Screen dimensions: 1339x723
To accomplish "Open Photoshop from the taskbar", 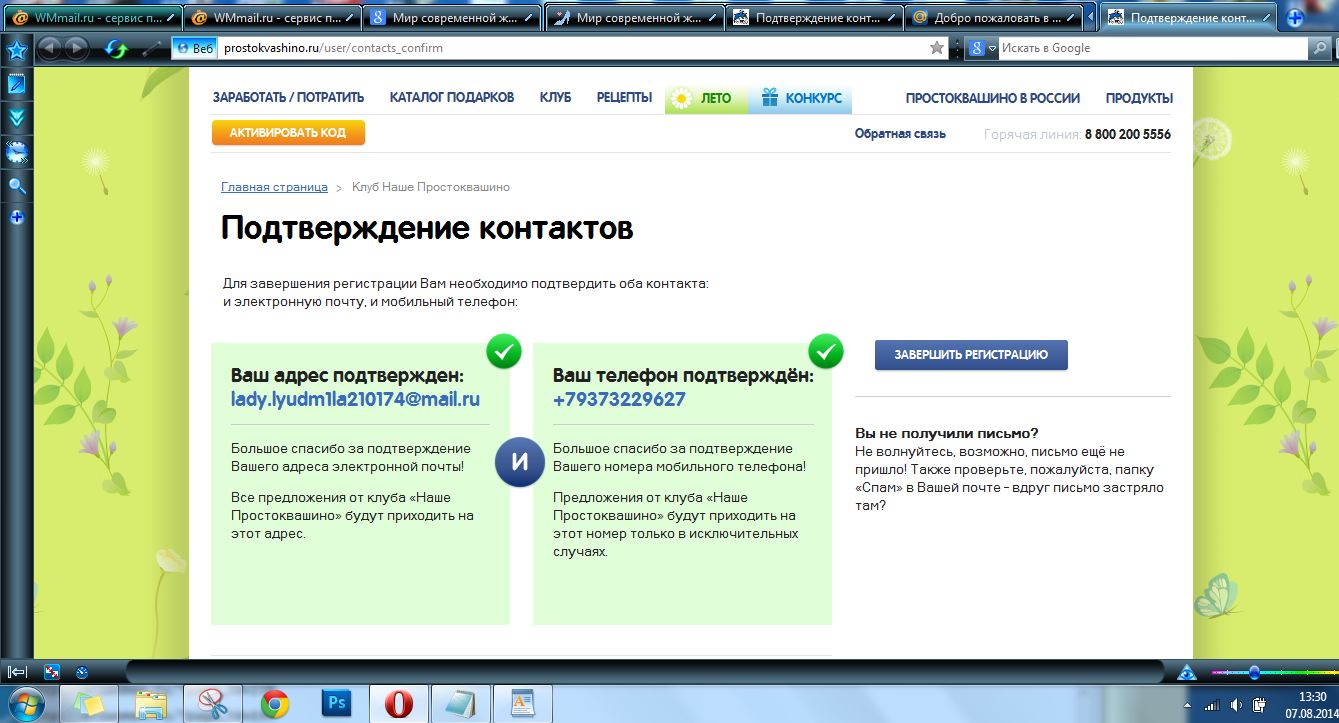I will 337,704.
